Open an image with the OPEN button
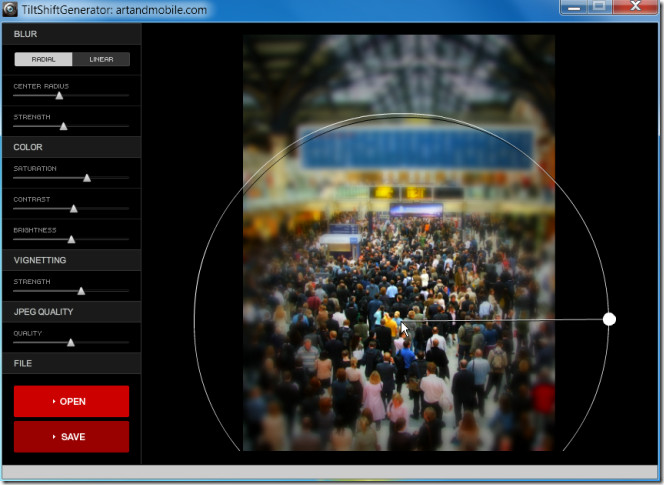 click(x=72, y=401)
